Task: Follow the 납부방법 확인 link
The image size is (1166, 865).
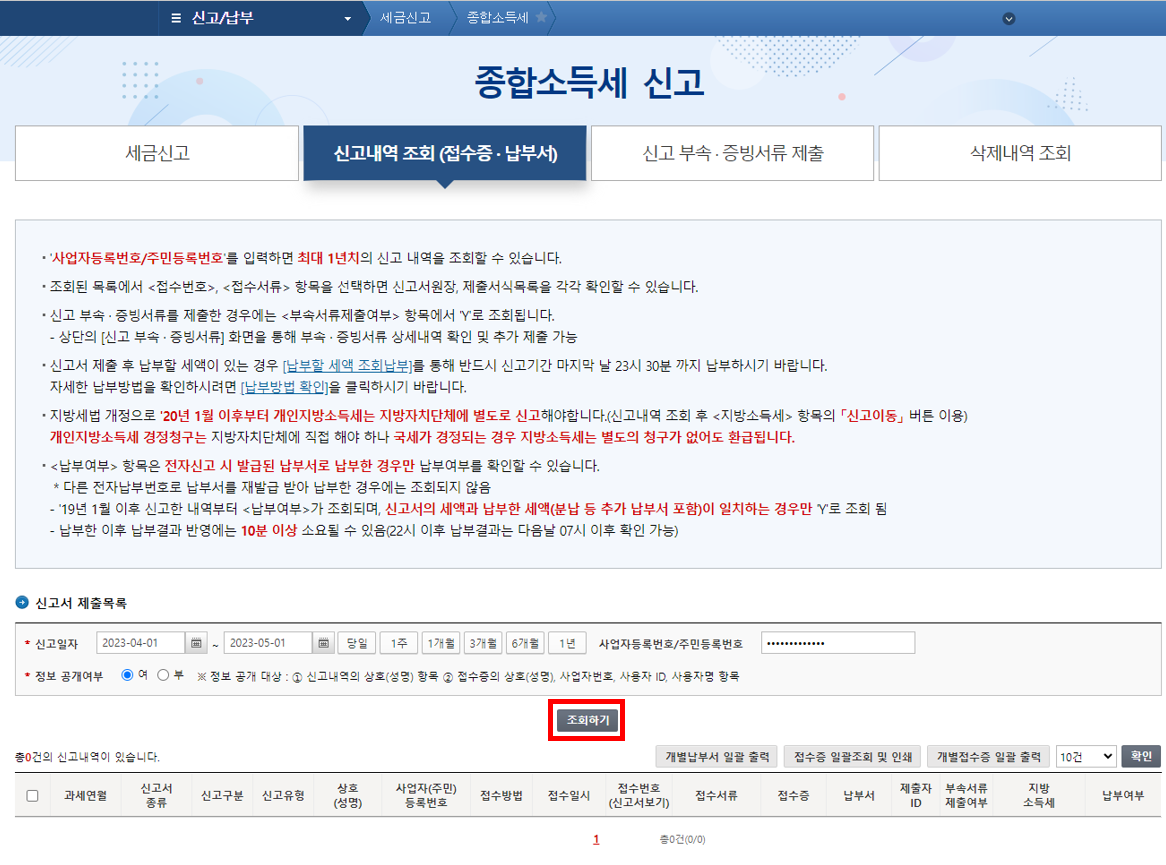Action: pos(285,387)
